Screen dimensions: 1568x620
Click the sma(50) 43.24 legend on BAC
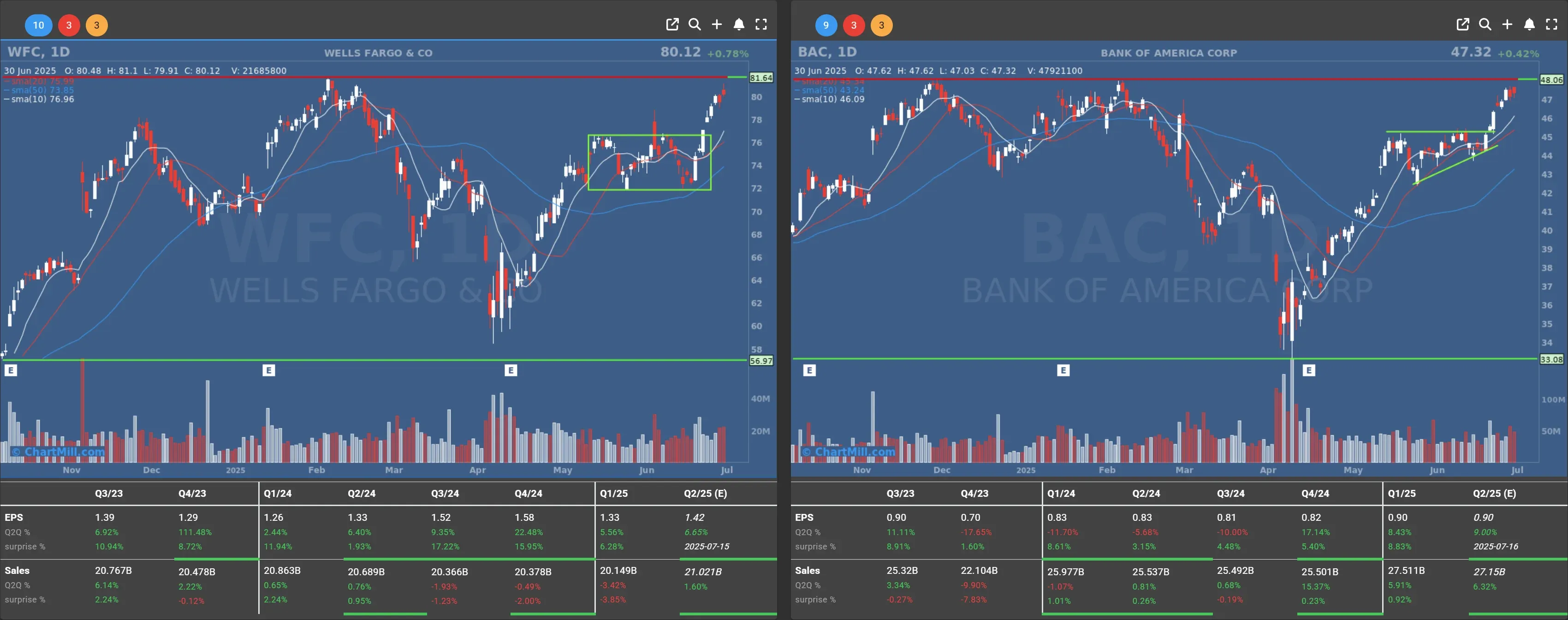pyautogui.click(x=829, y=90)
